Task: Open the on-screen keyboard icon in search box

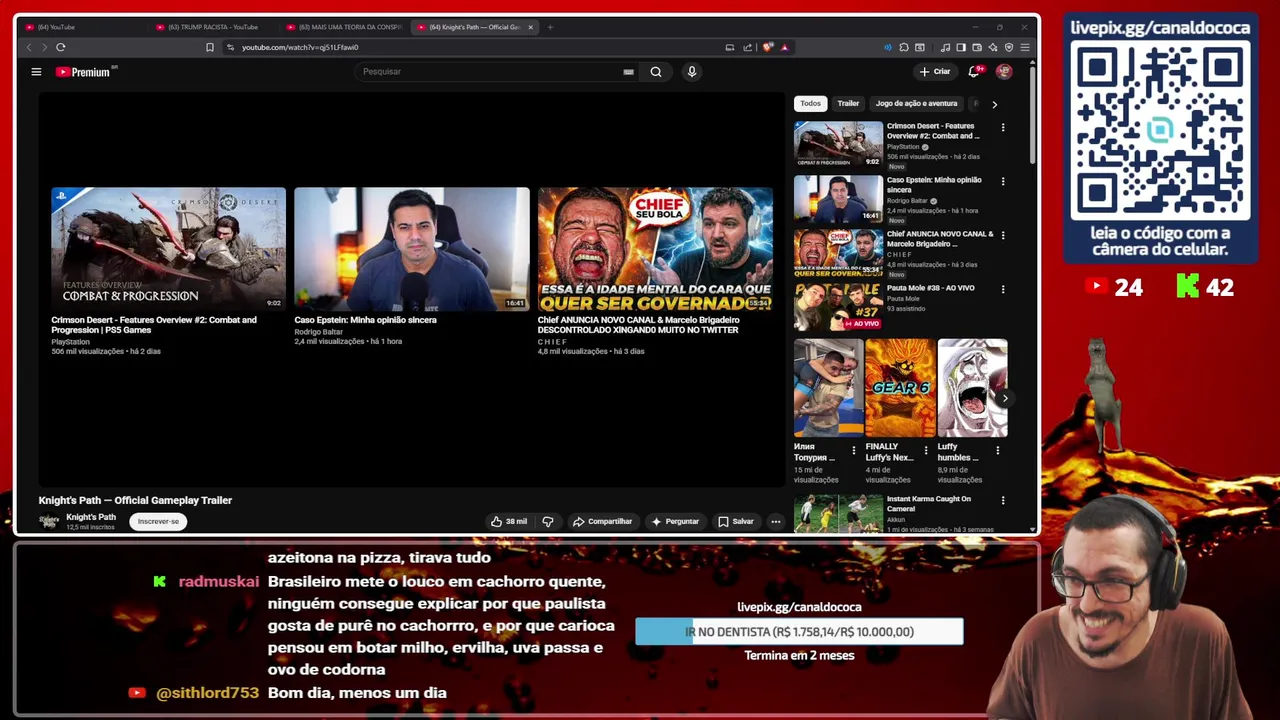Action: tap(628, 72)
